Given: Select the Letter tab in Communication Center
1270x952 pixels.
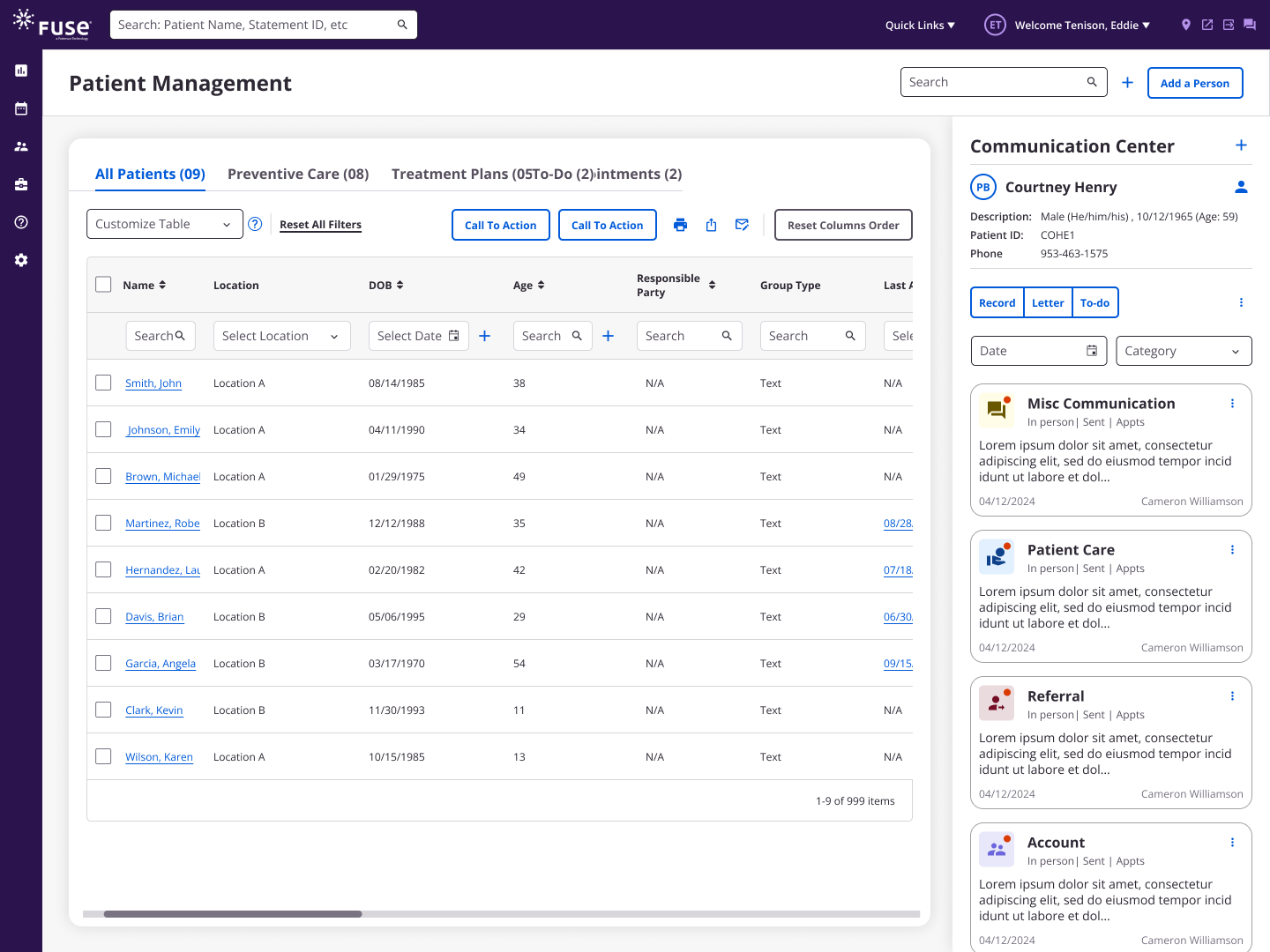Looking at the screenshot, I should pyautogui.click(x=1048, y=302).
